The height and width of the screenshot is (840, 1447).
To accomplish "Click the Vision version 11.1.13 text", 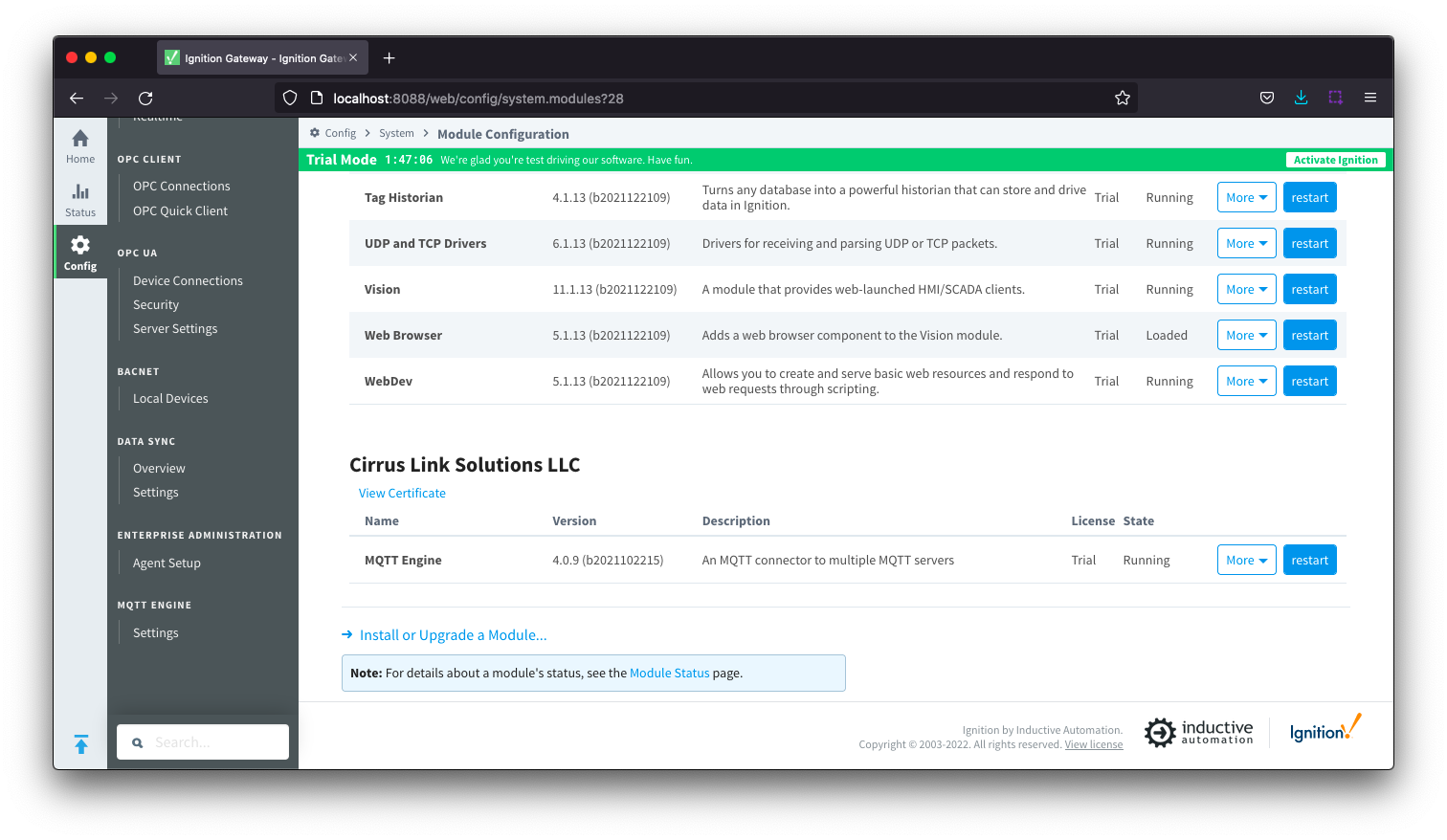I will coord(614,290).
